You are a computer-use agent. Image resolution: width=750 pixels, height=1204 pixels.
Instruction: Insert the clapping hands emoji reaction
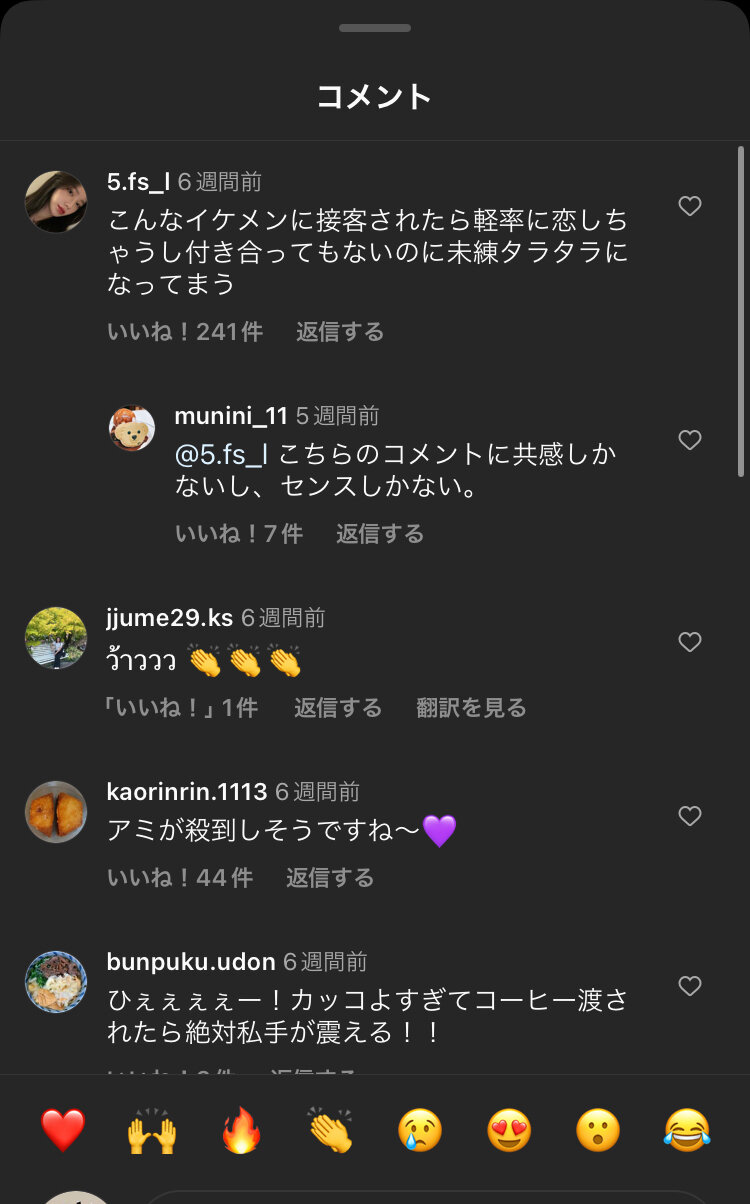click(x=330, y=1131)
